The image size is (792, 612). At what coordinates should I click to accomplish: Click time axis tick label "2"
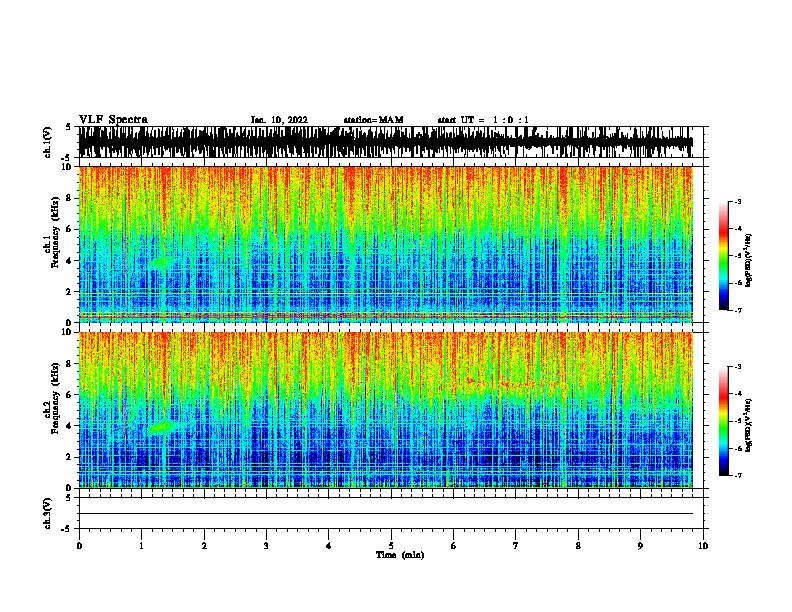click(204, 546)
